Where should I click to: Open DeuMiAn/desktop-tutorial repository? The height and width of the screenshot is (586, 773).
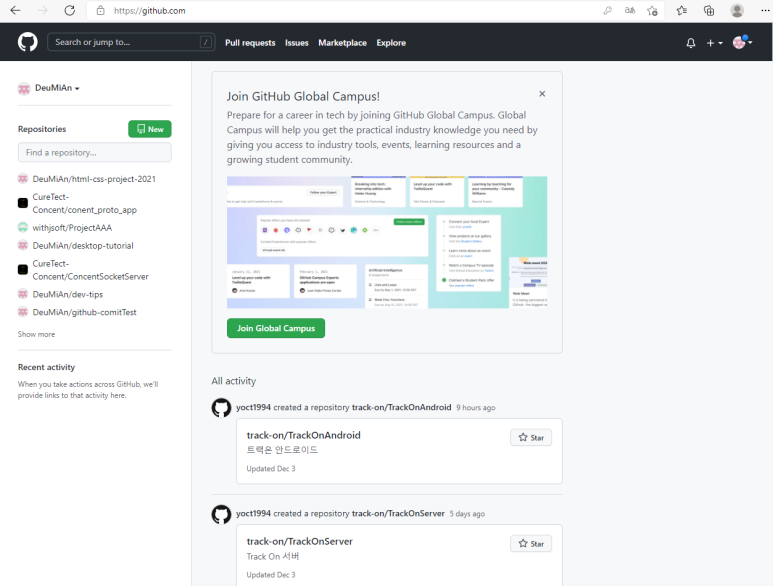point(83,245)
